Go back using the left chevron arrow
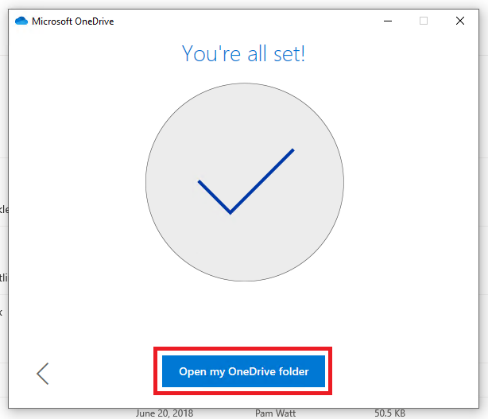Screen dimensions: 488x419 (x=43, y=374)
